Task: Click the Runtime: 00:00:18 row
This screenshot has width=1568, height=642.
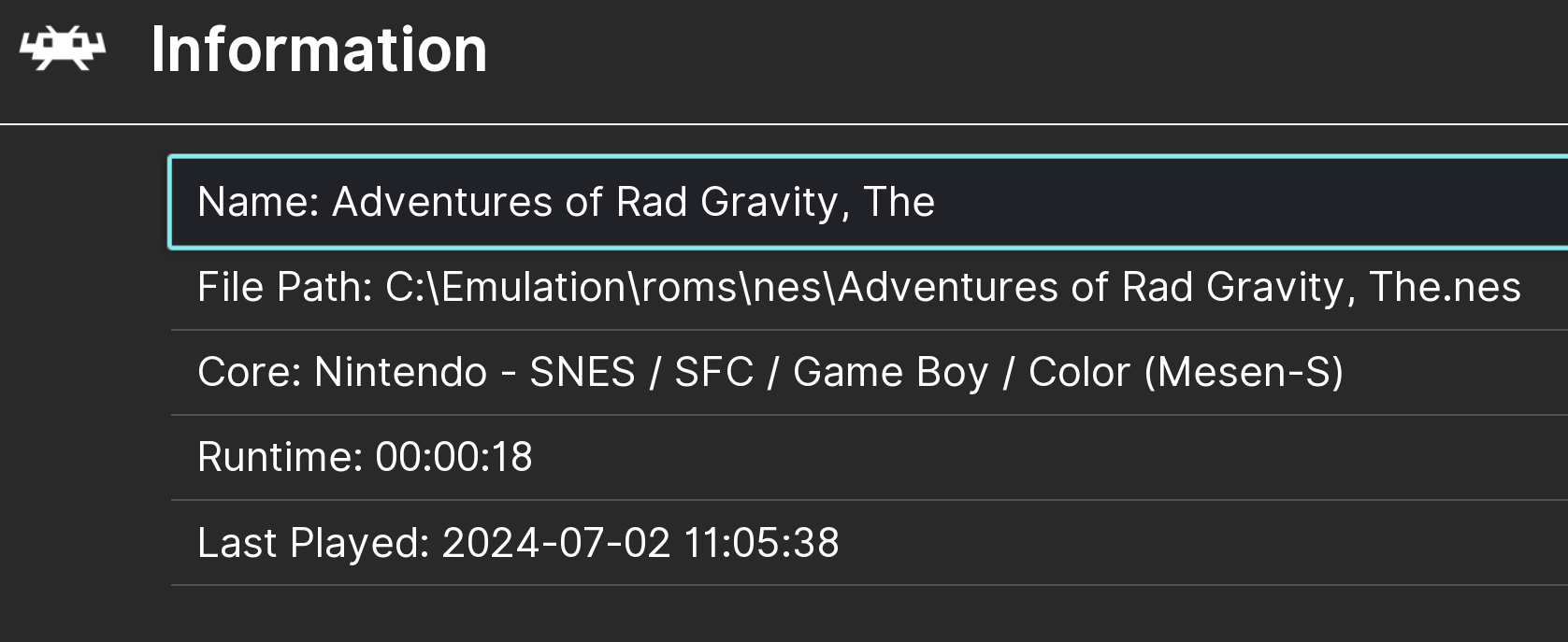Action: pyautogui.click(x=869, y=458)
